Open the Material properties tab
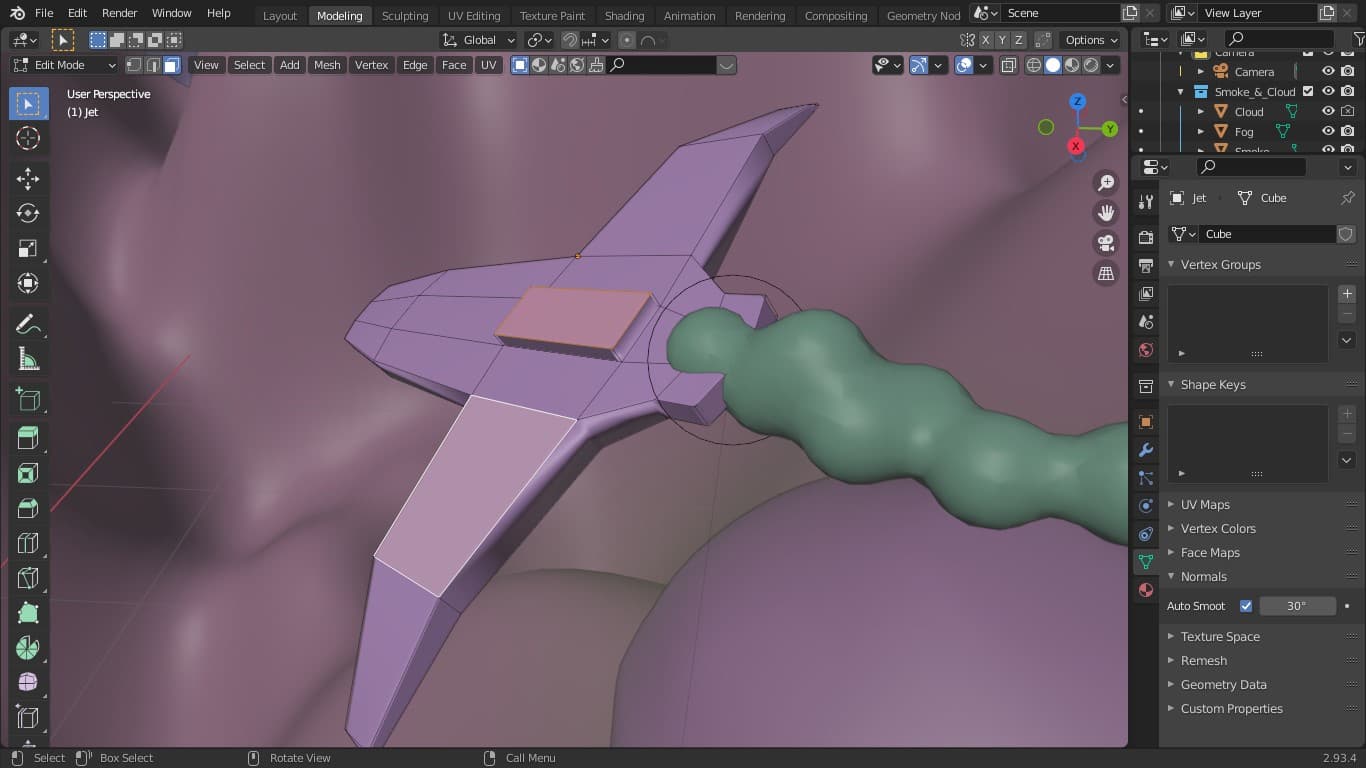Viewport: 1366px width, 768px height. coord(1146,590)
